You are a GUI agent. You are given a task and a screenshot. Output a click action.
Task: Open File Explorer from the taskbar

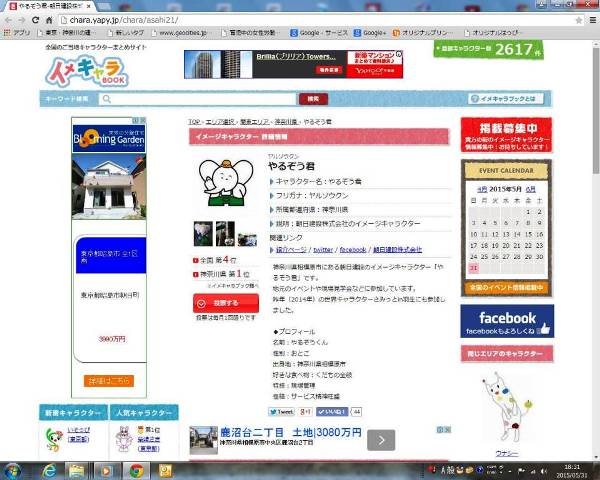point(77,471)
